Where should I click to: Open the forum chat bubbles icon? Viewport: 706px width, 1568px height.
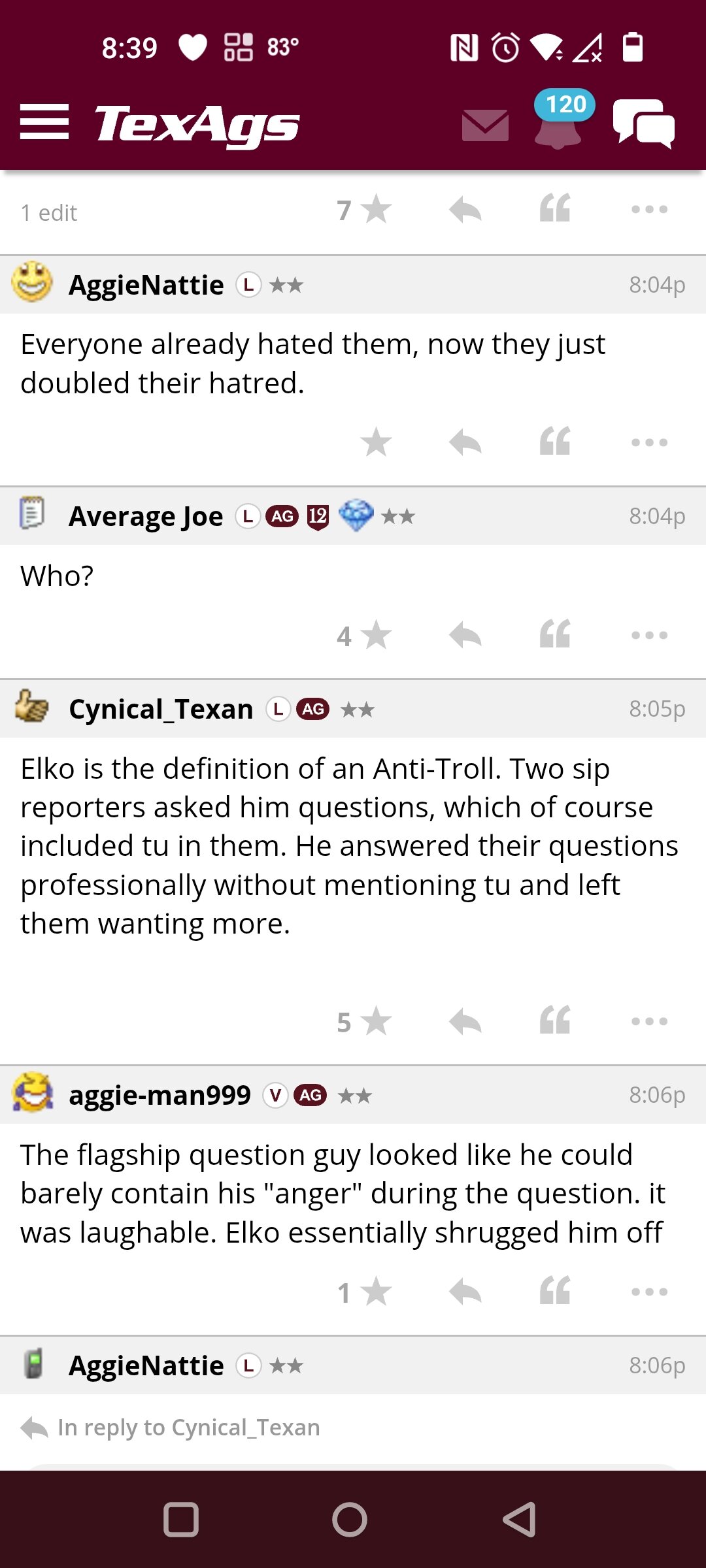click(644, 123)
